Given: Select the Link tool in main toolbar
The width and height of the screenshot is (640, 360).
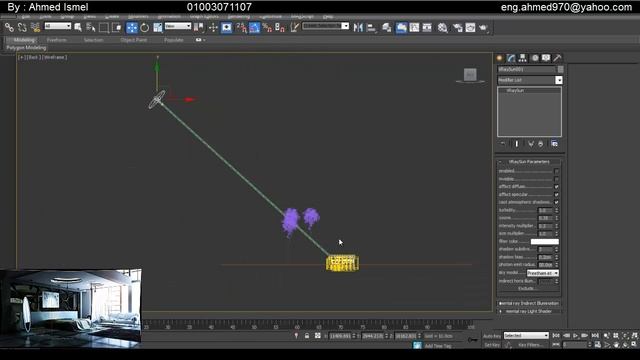Looking at the screenshot, I should (9, 27).
